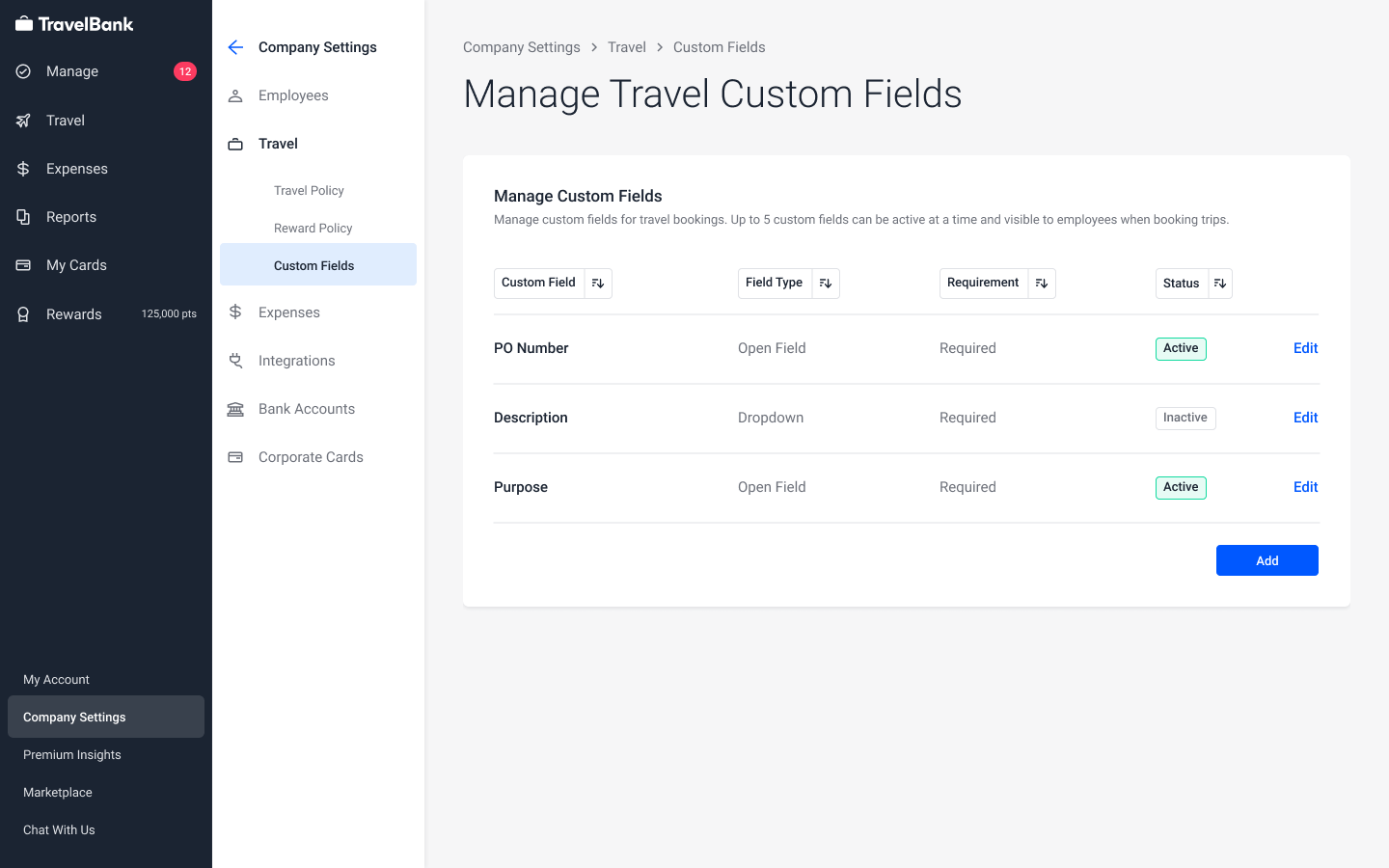Sort table by Field Type column
The image size is (1389, 868).
(826, 283)
